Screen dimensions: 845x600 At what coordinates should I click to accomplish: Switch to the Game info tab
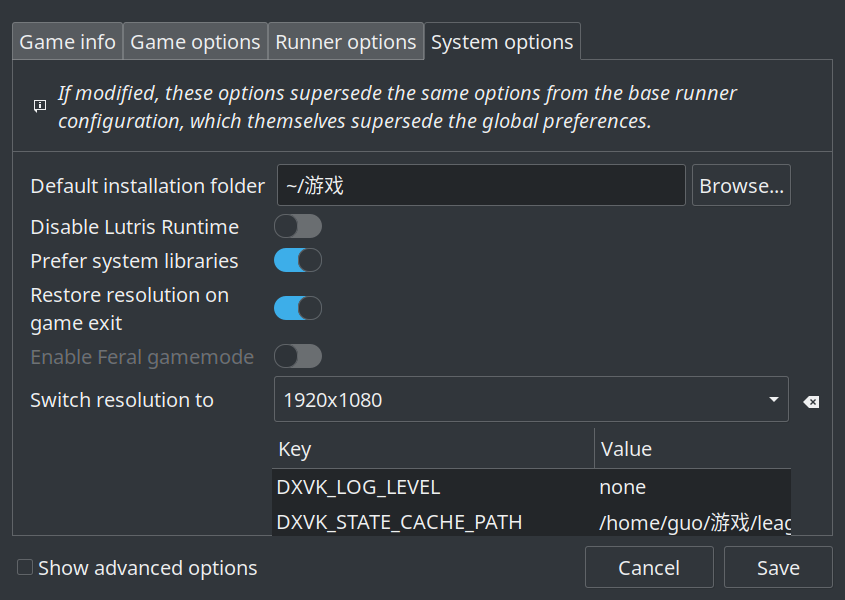[x=67, y=41]
